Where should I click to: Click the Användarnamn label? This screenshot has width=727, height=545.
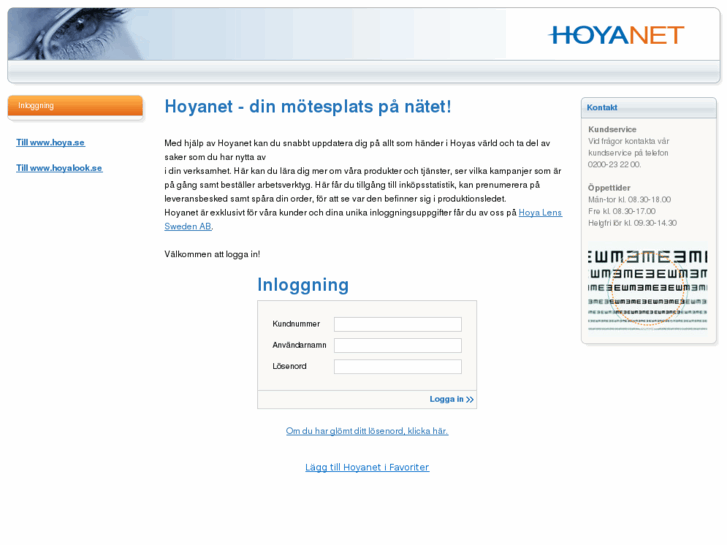click(x=300, y=345)
